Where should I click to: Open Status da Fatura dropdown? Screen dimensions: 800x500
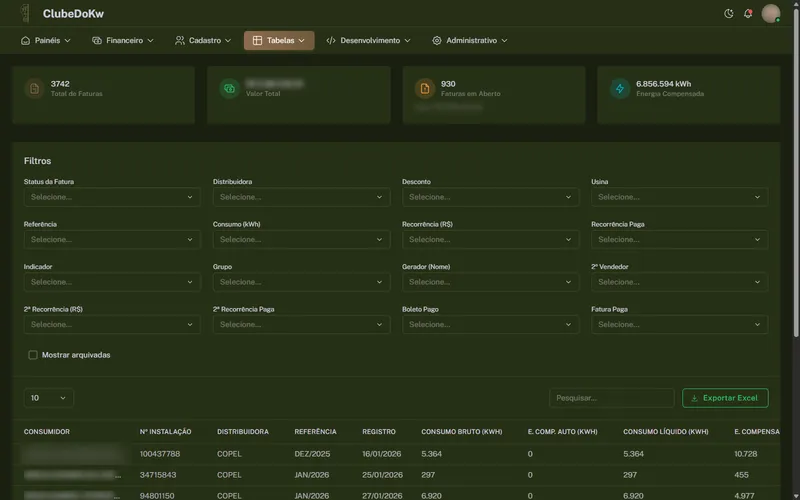(x=112, y=197)
